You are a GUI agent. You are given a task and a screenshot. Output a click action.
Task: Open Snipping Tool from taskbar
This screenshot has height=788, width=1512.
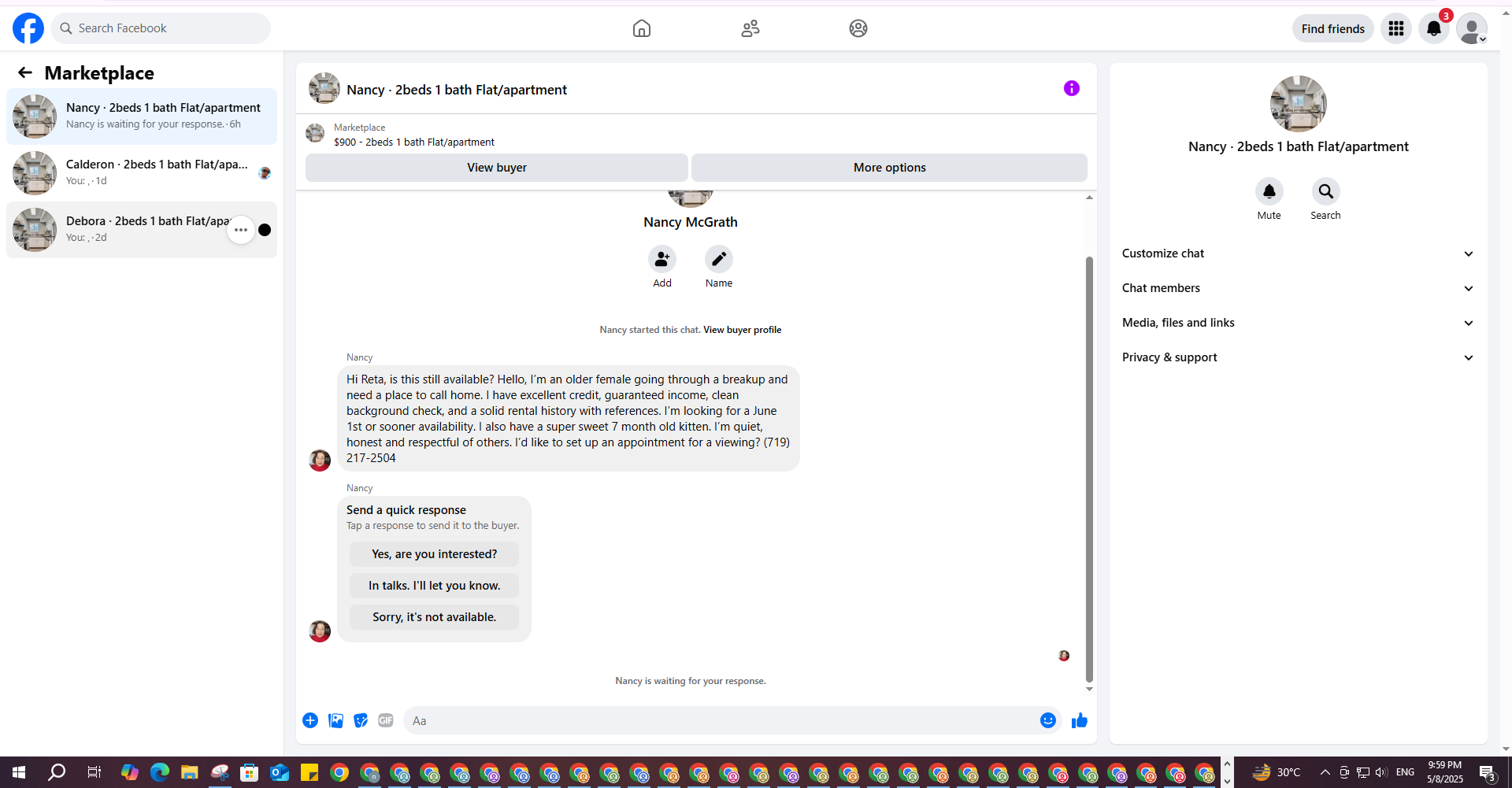click(x=220, y=772)
